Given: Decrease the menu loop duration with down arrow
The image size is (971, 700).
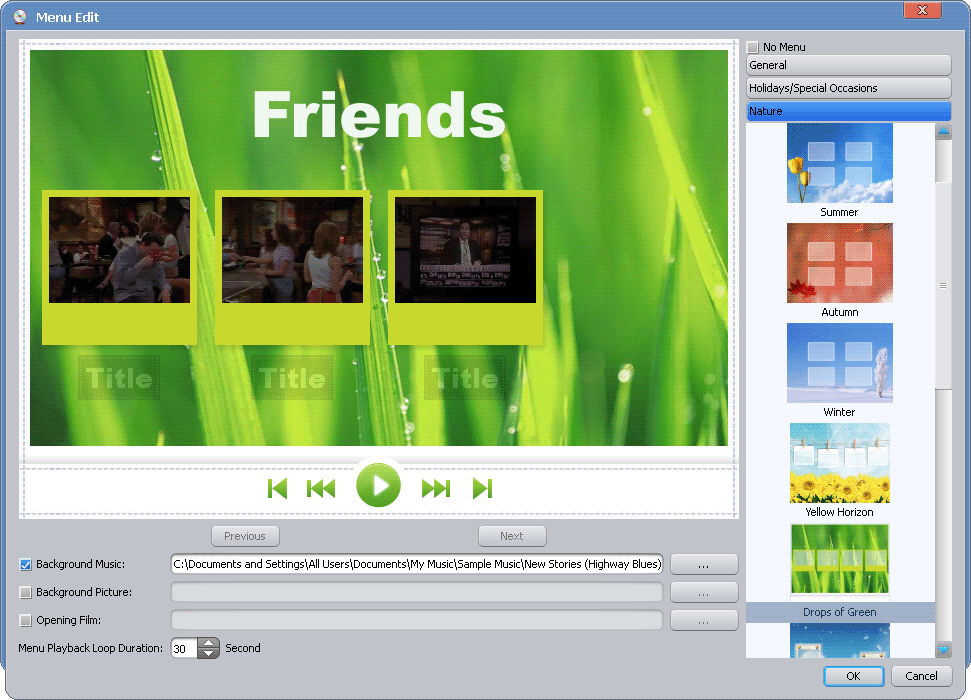Looking at the screenshot, I should (x=209, y=654).
